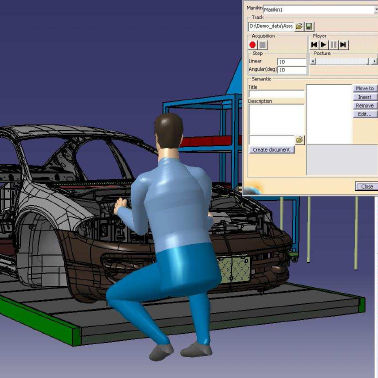Viewport: 378px width, 378px height.
Task: Click the Posture slider left arrow
Action: pos(313,61)
